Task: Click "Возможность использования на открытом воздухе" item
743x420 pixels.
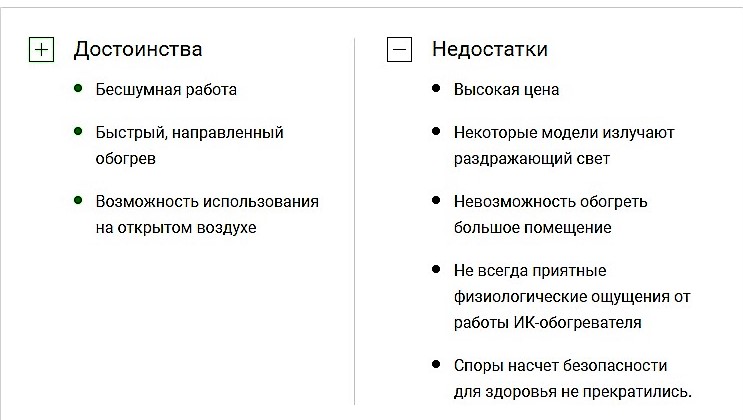Action: [x=206, y=214]
